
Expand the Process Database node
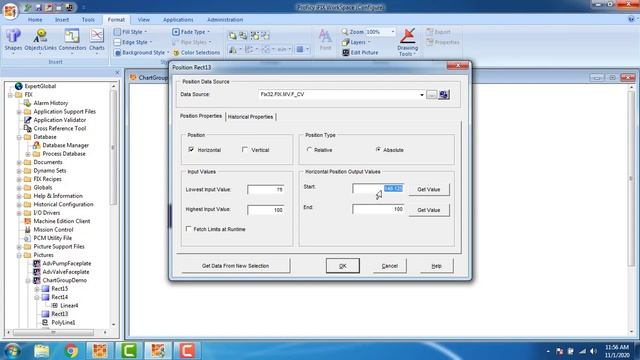[28, 154]
